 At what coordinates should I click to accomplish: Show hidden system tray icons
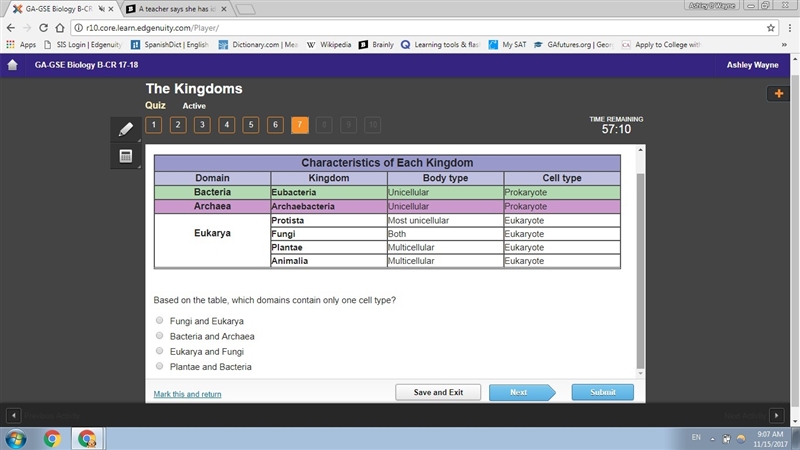pyautogui.click(x=712, y=439)
